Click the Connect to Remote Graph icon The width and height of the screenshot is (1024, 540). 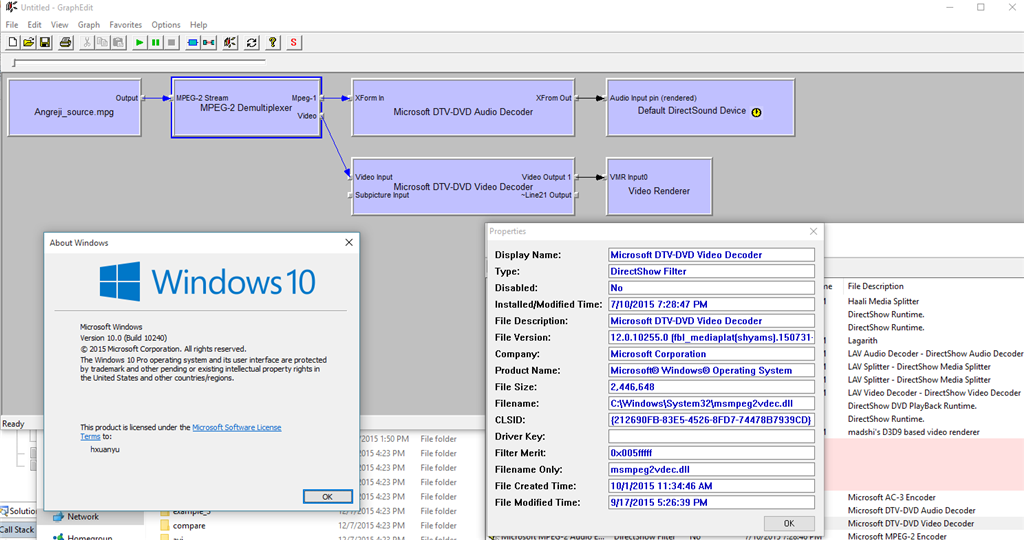[209, 42]
